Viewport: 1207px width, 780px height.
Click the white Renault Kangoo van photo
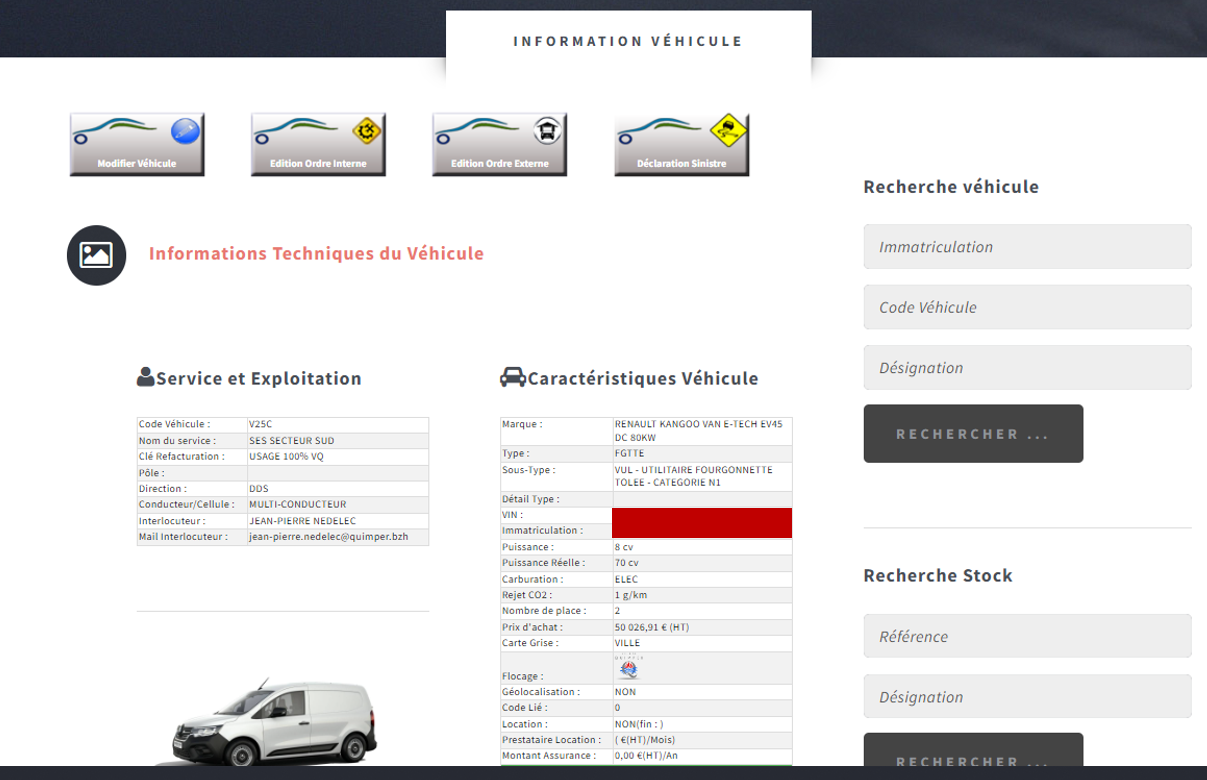coord(272,722)
